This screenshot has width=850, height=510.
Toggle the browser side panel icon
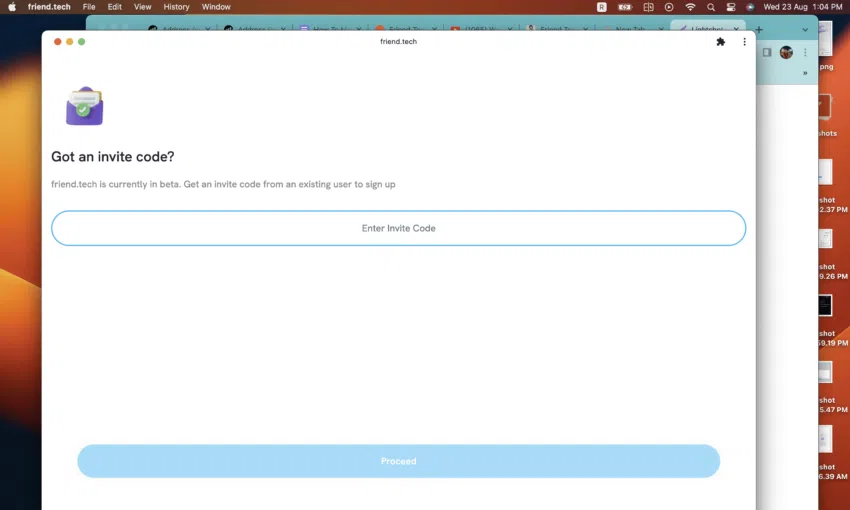(x=767, y=52)
